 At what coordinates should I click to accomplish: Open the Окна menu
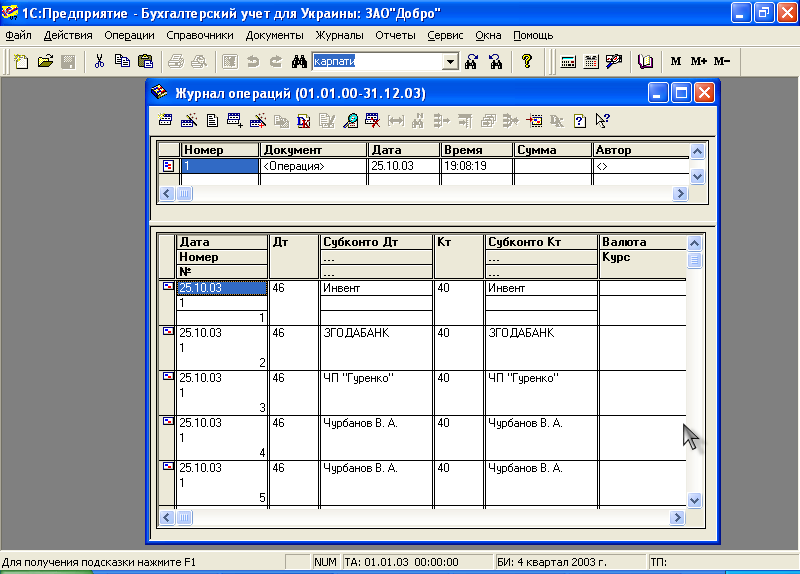pos(488,35)
